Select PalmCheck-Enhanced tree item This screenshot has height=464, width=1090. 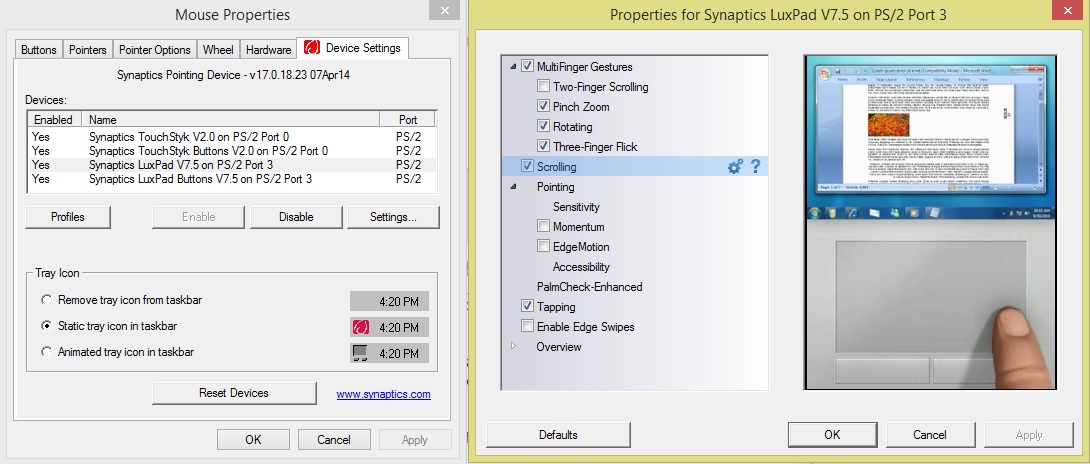coord(589,287)
